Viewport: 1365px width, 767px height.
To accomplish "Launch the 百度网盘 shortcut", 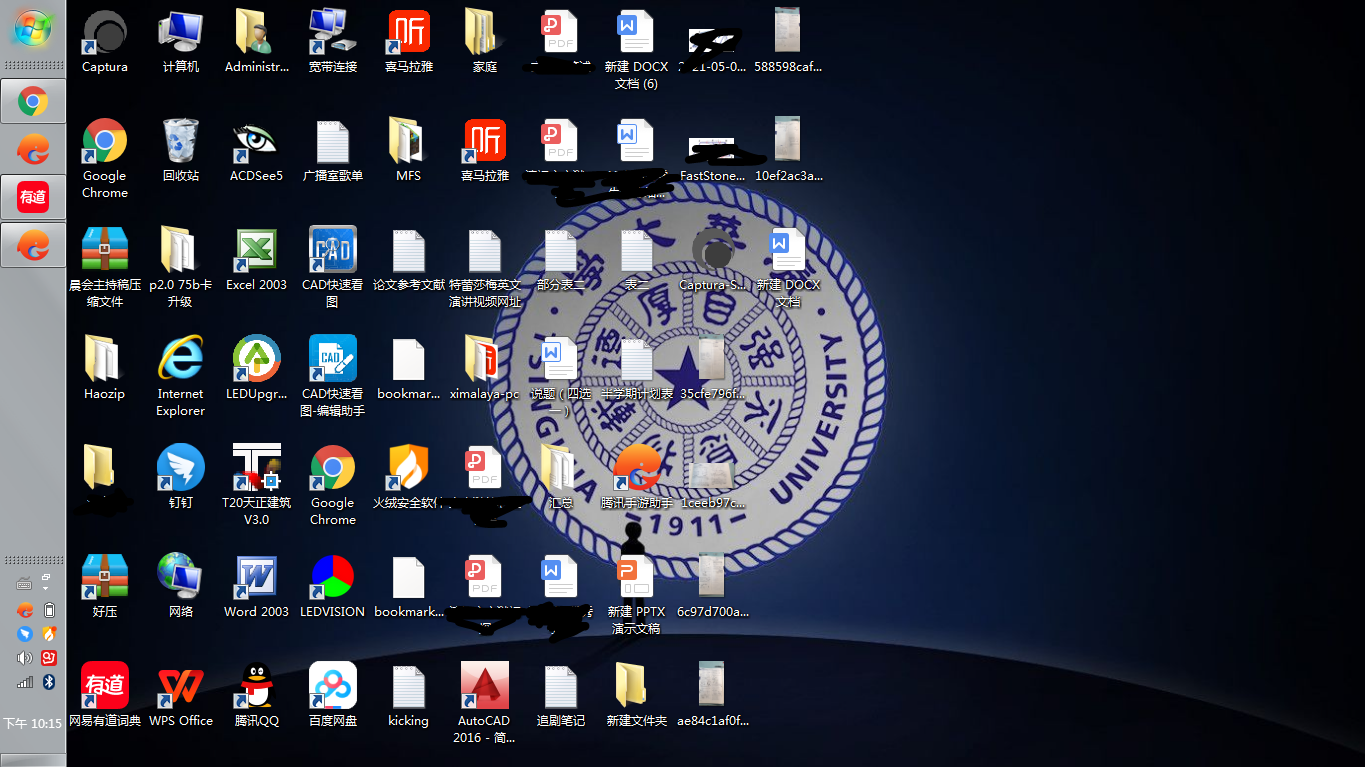I will (333, 696).
